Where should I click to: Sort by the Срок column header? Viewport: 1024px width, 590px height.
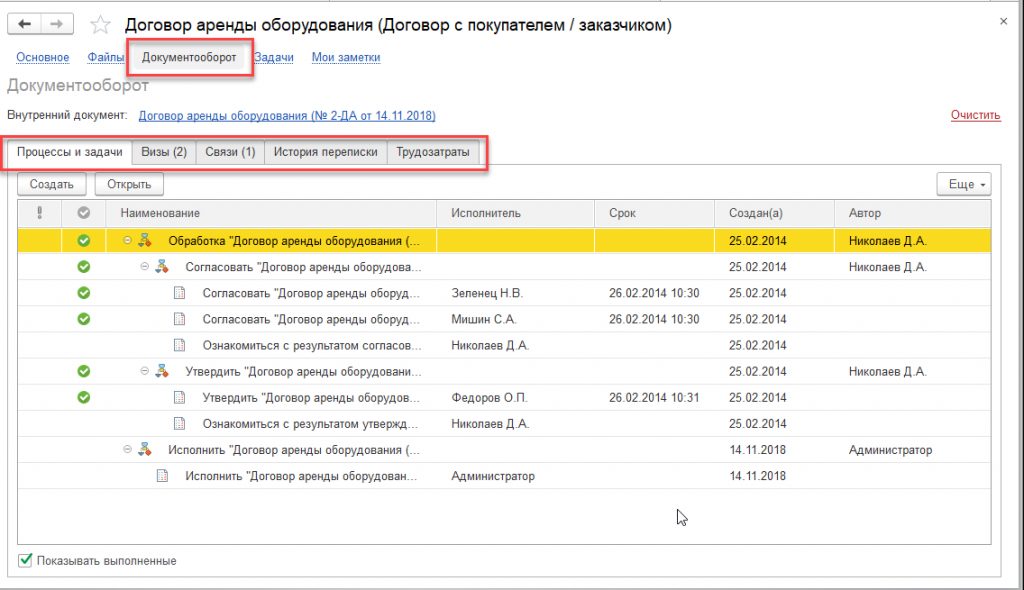[x=654, y=213]
